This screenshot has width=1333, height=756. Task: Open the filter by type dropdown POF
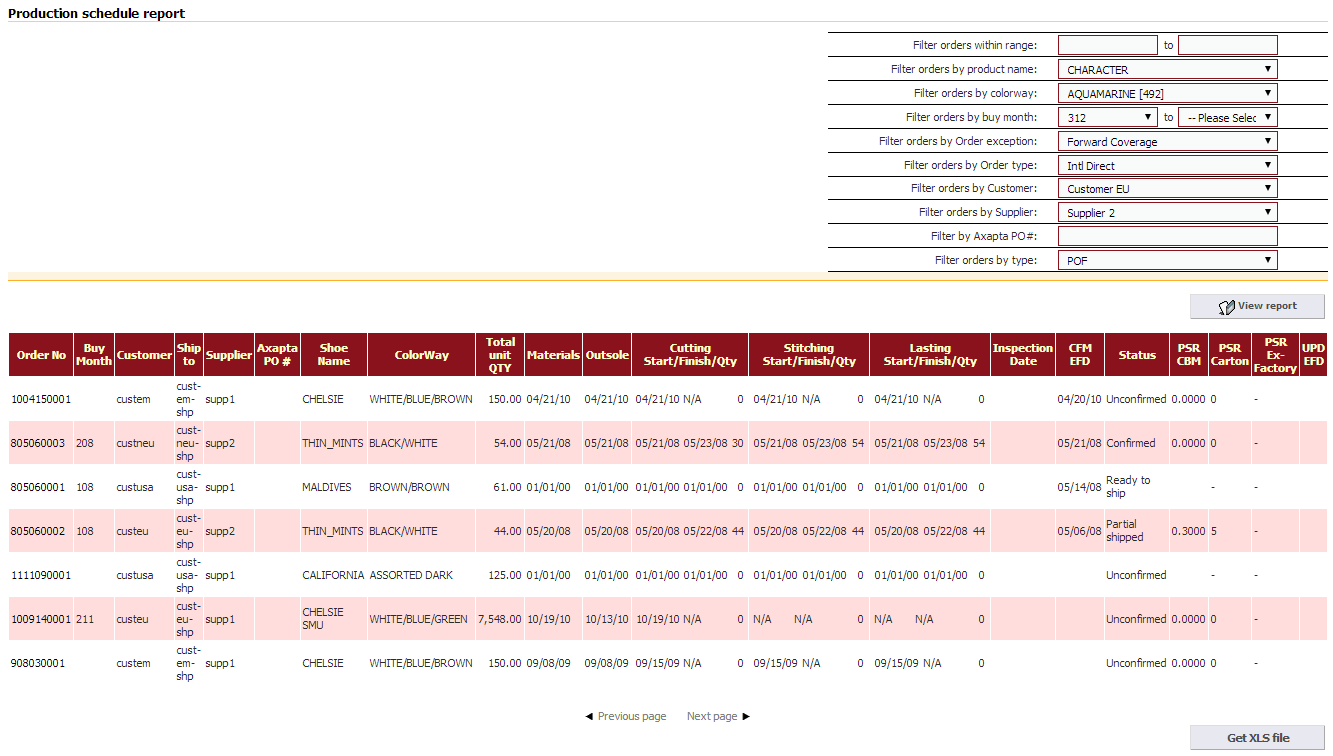pos(1168,260)
